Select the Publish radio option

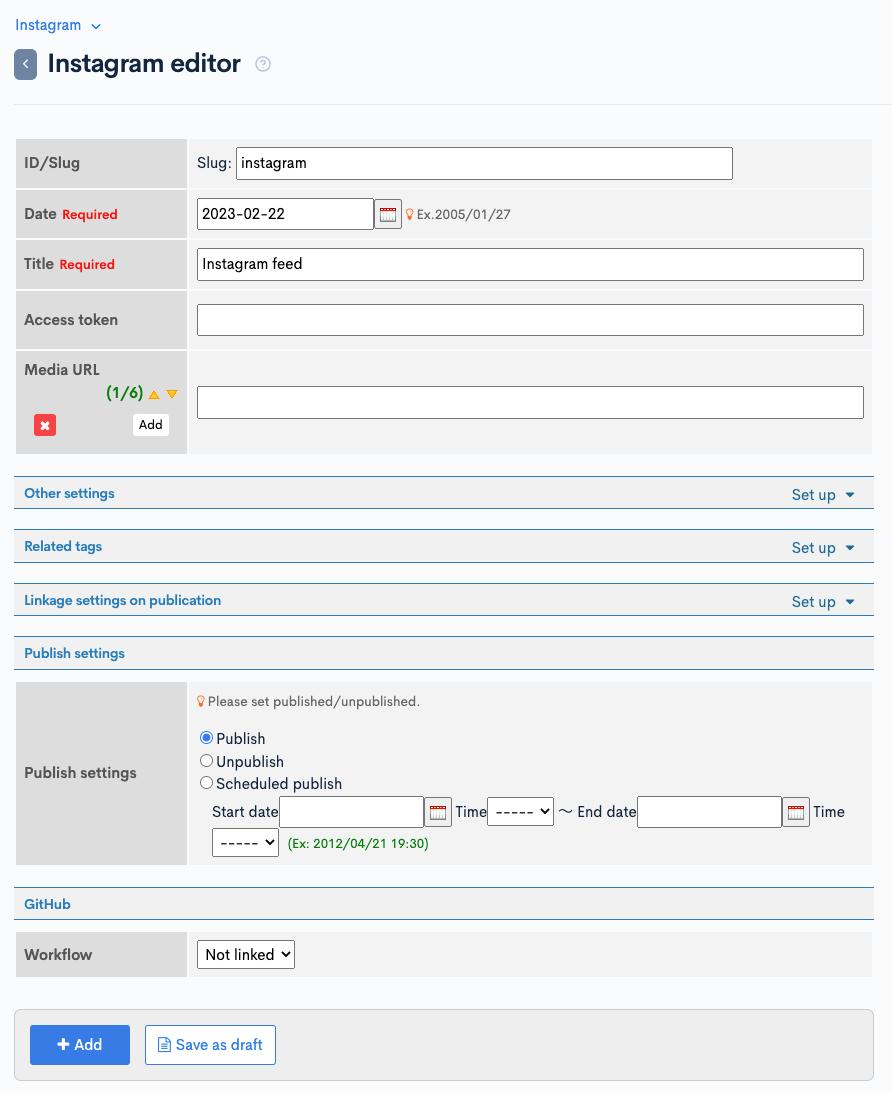(206, 737)
